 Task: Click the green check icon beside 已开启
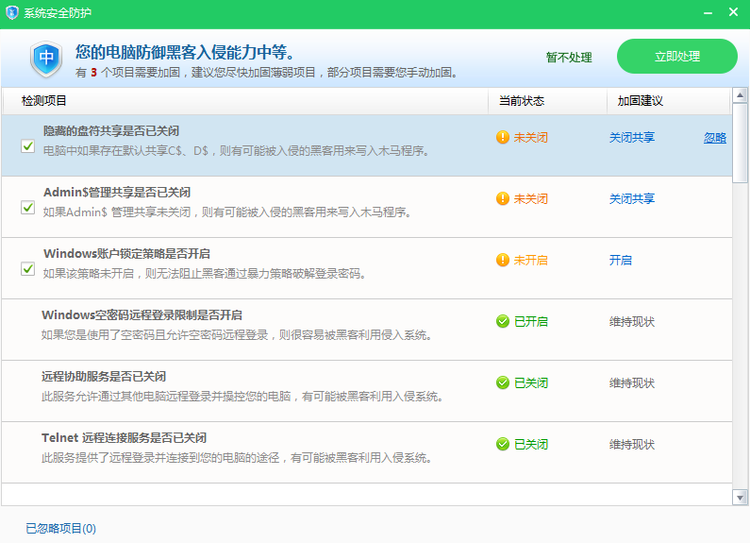coord(503,321)
